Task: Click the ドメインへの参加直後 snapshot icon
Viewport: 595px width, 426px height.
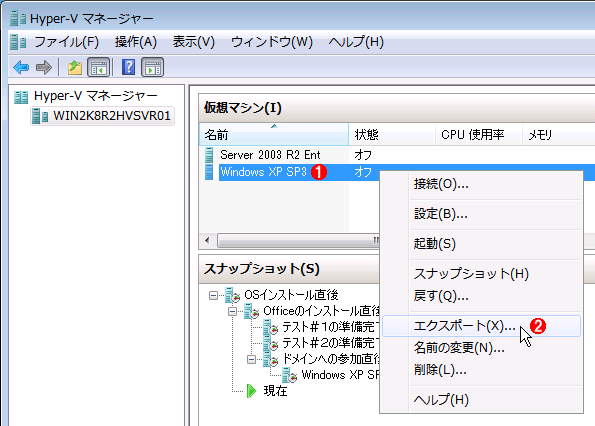Action: pos(270,359)
